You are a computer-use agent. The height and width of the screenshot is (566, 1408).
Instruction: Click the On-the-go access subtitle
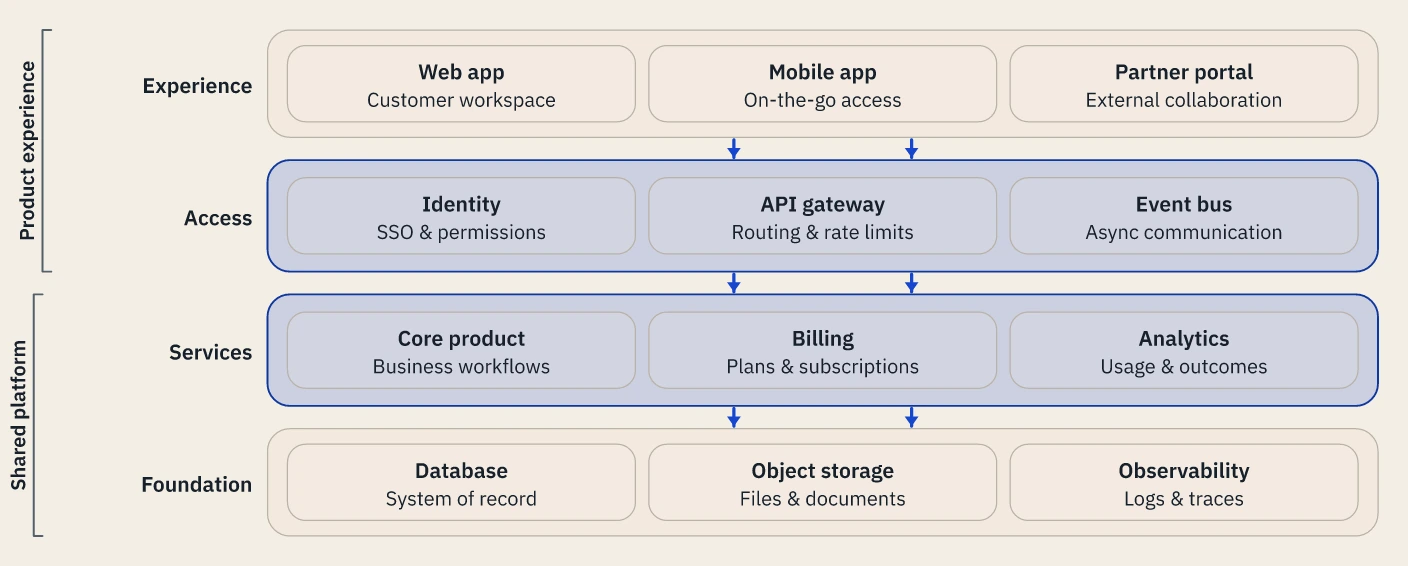[x=822, y=100]
